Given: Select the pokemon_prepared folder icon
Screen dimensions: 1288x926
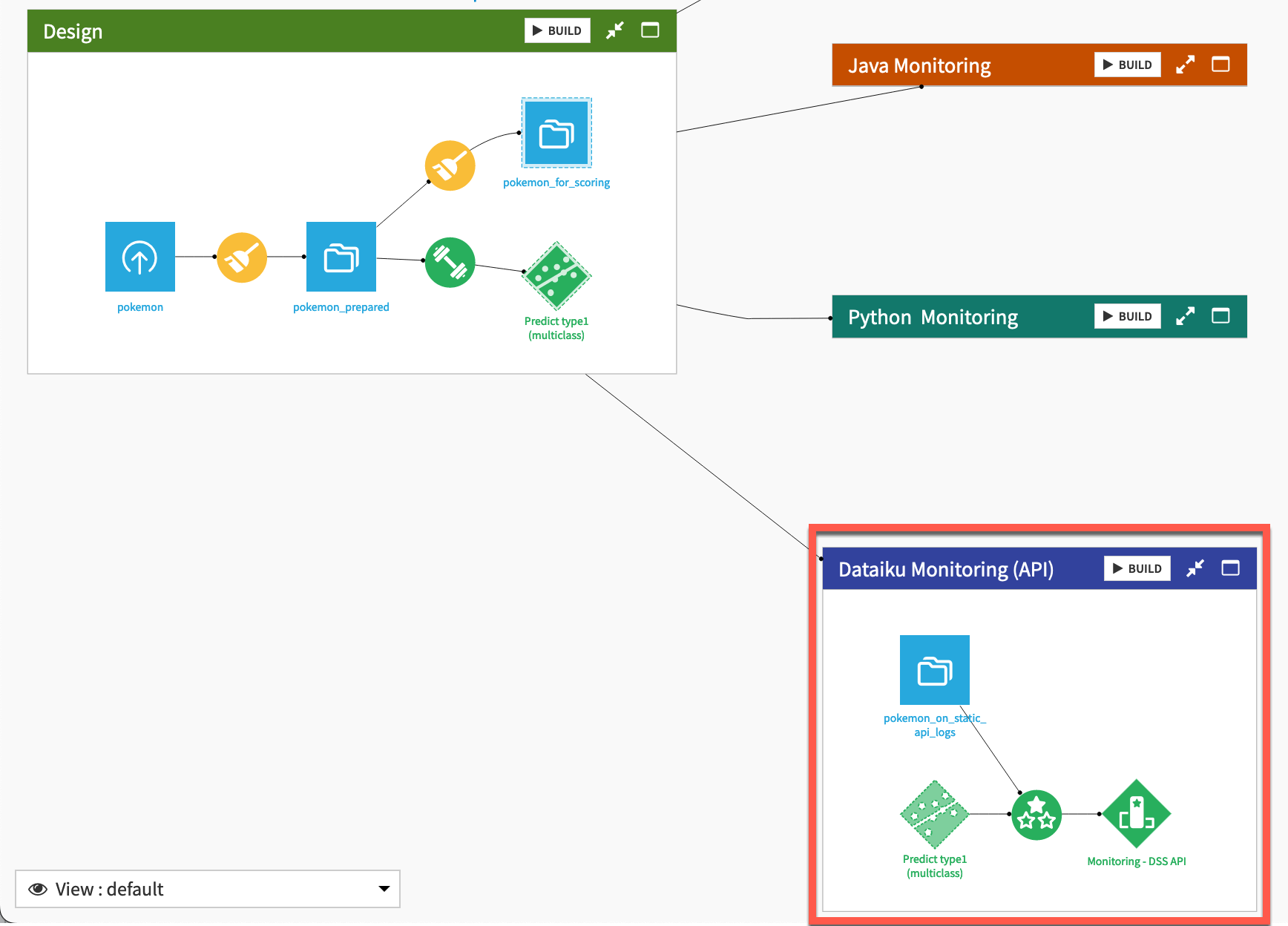Looking at the screenshot, I should 341,257.
